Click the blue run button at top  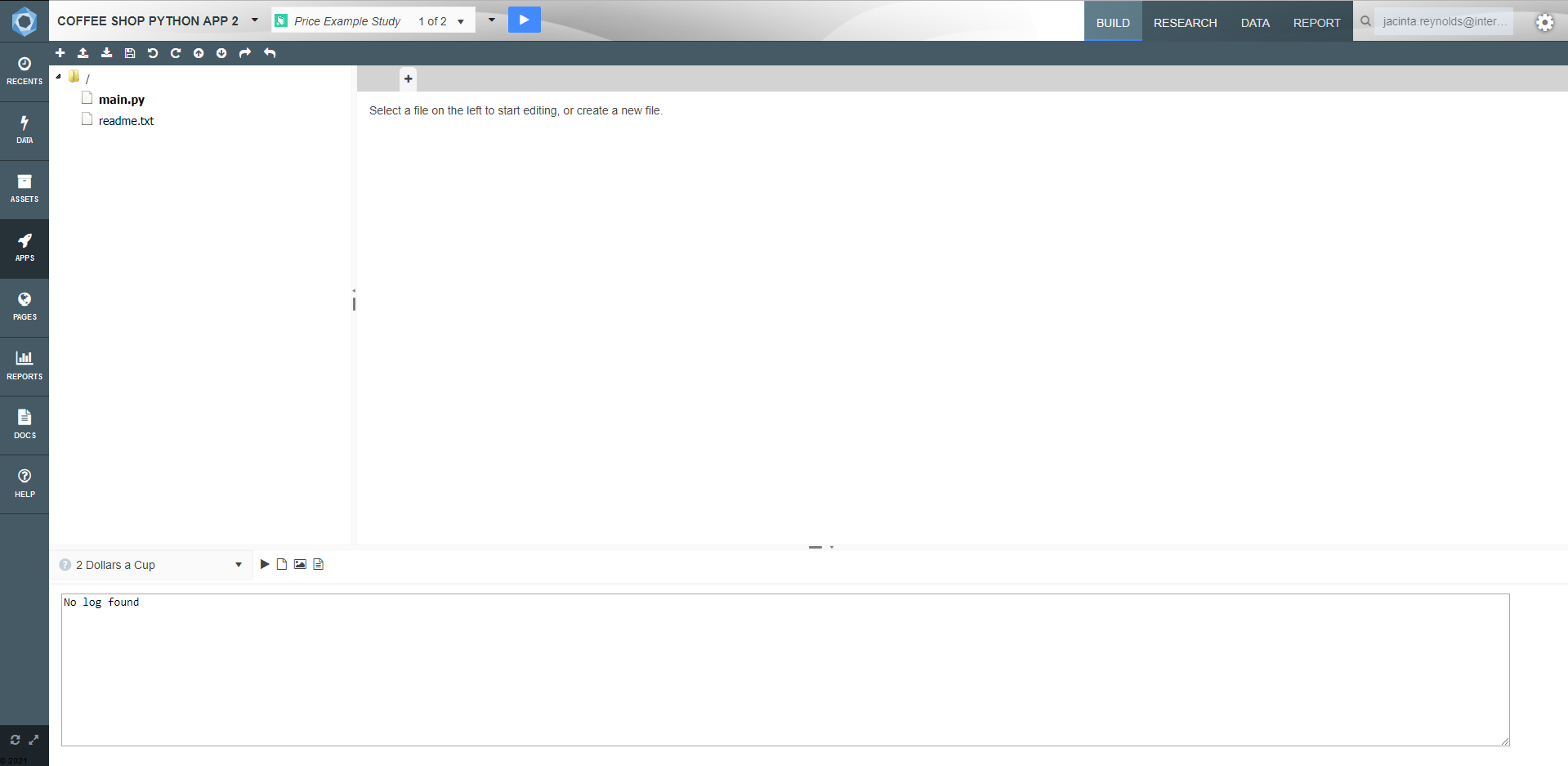coord(524,20)
